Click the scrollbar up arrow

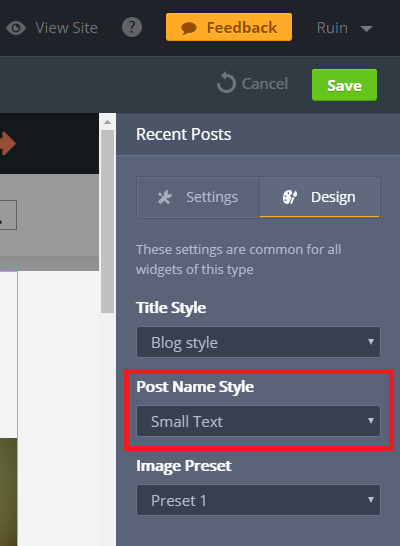[x=108, y=122]
